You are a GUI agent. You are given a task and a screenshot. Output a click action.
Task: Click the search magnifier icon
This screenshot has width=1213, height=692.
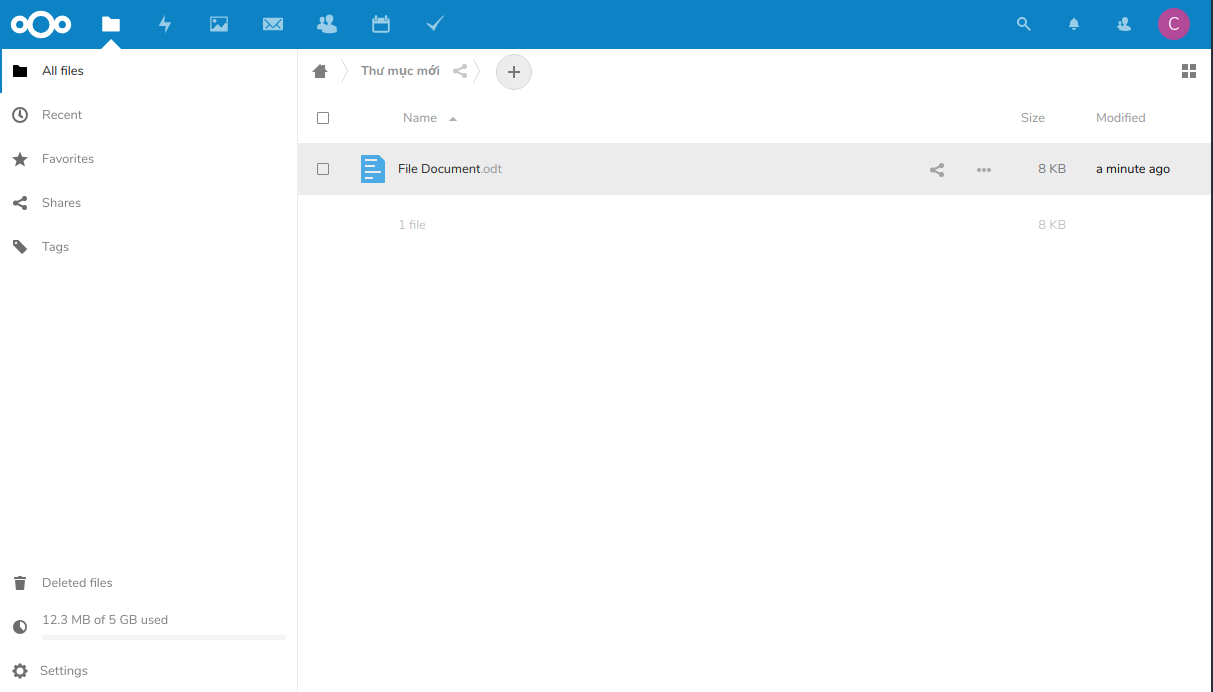coord(1023,24)
